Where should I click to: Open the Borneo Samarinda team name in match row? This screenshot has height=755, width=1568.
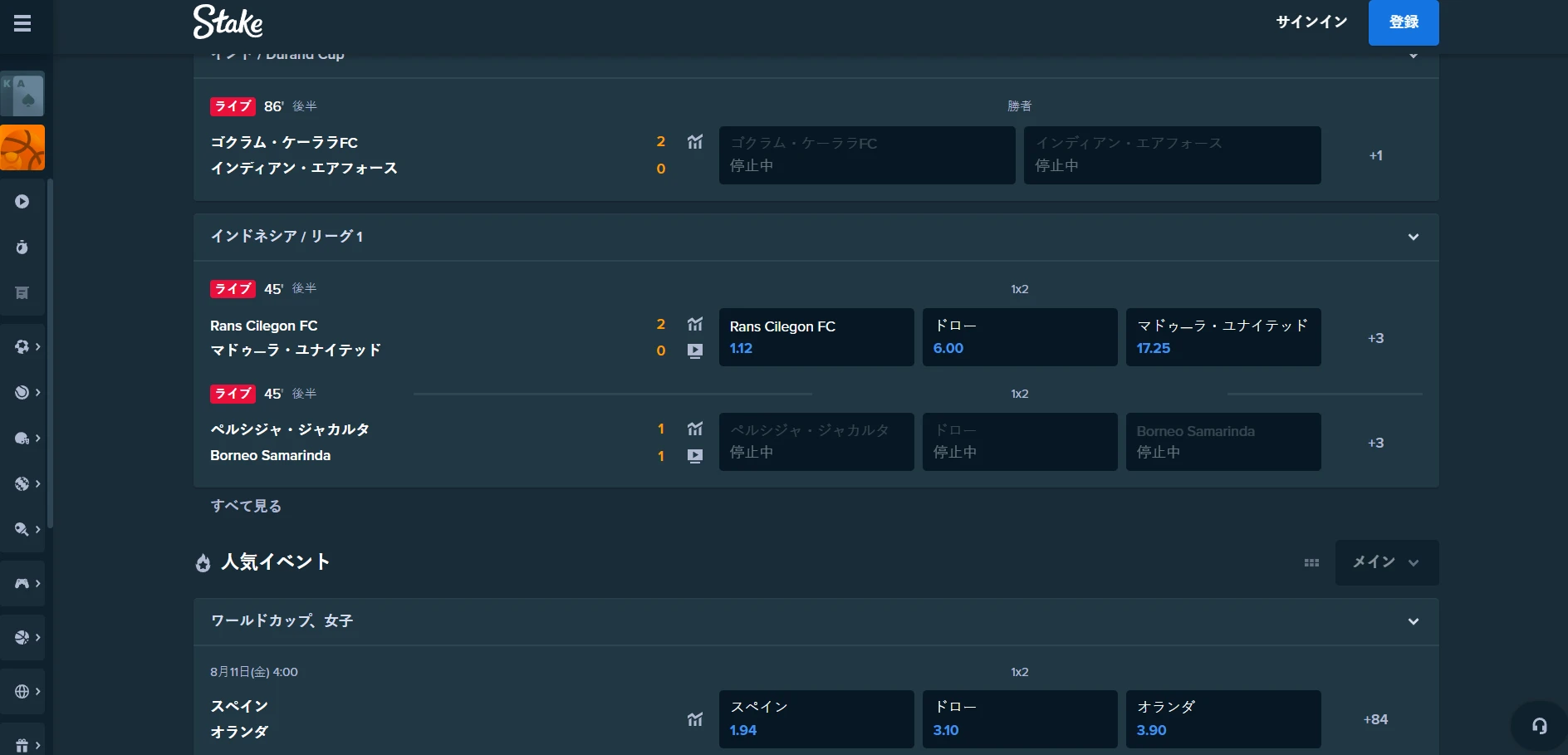[x=271, y=455]
